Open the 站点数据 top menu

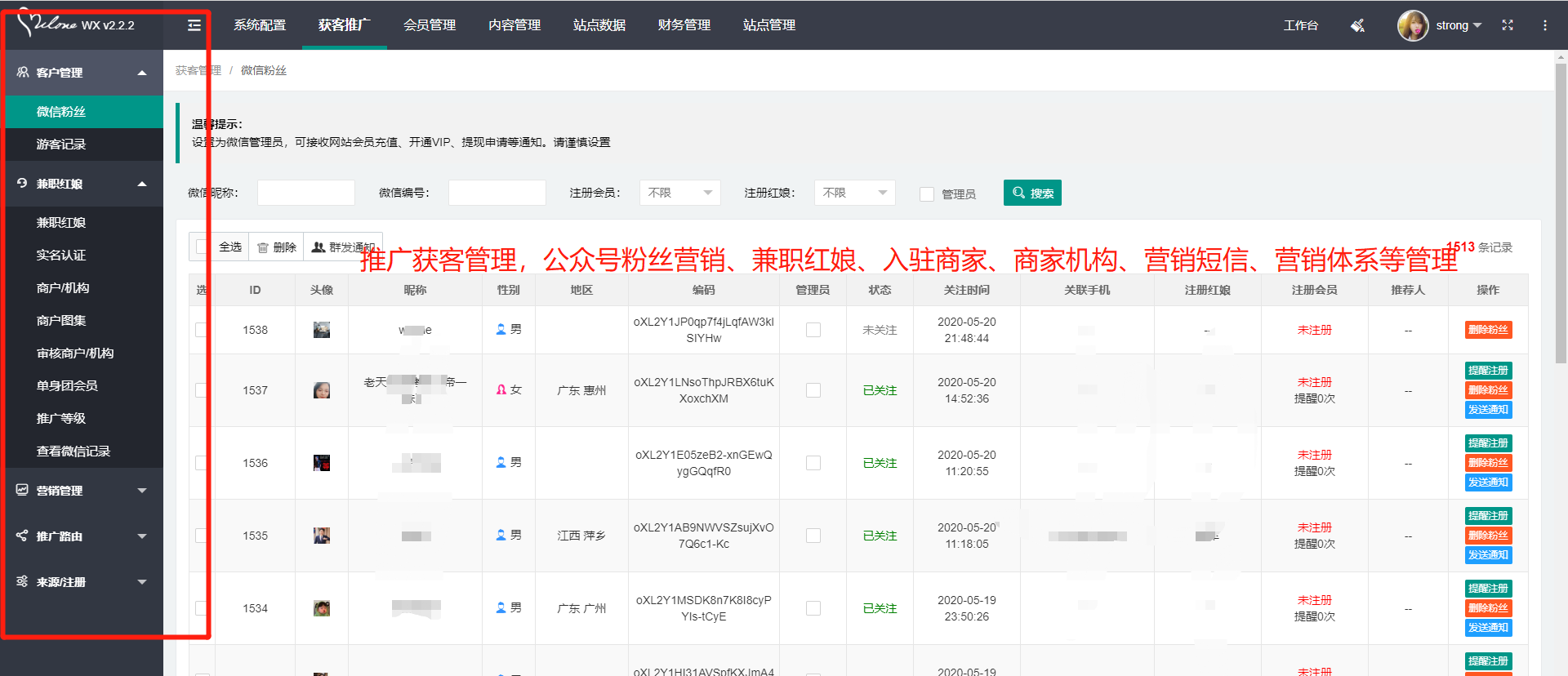[x=599, y=25]
